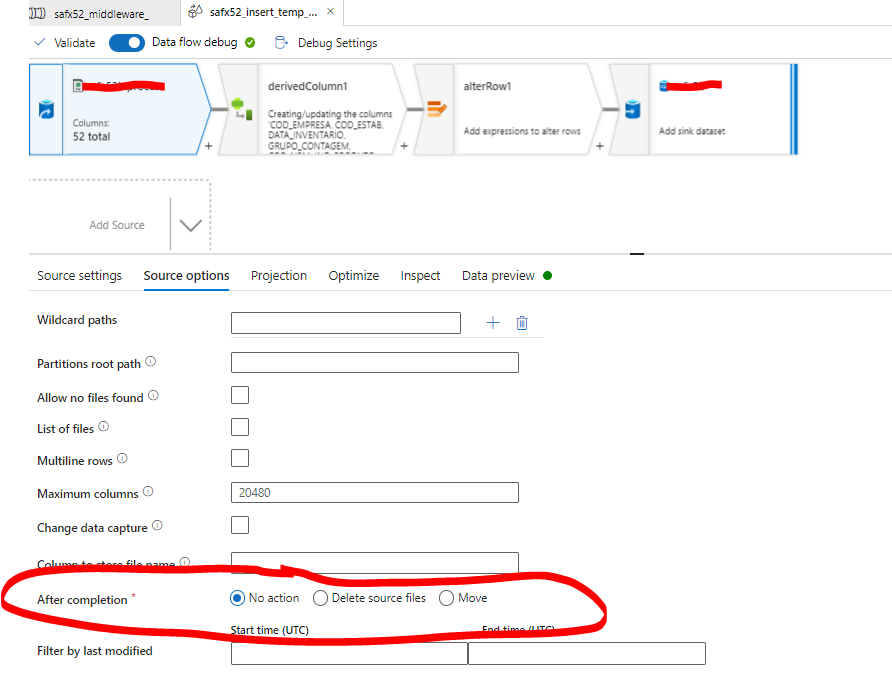Show info for Multiline rows
Image resolution: width=892 pixels, height=679 pixels.
point(122,458)
